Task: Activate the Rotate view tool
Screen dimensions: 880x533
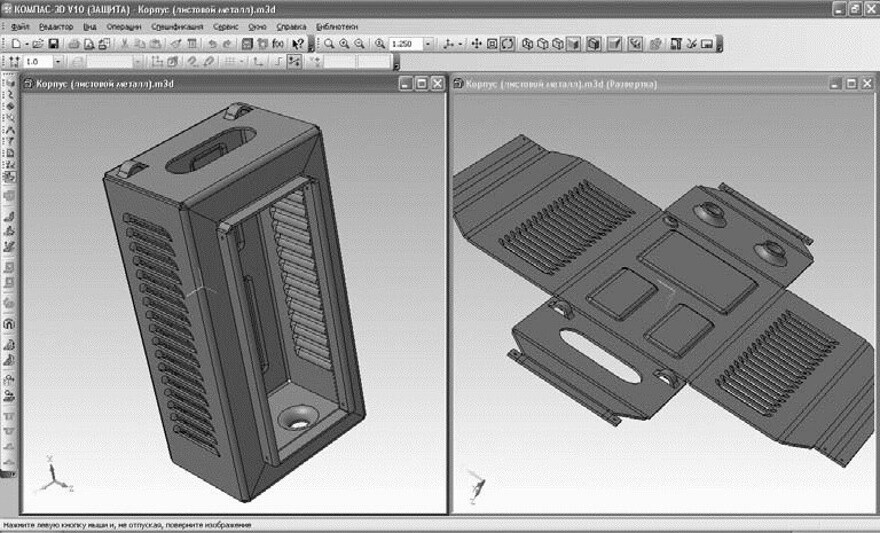Action: coord(507,45)
